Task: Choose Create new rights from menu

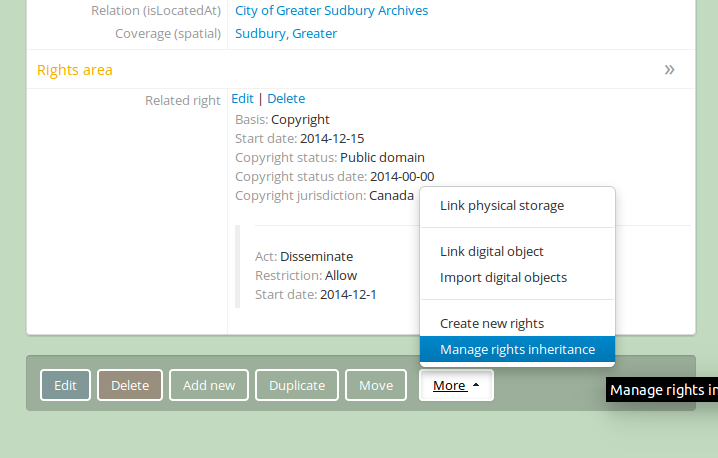Action: [x=492, y=324]
